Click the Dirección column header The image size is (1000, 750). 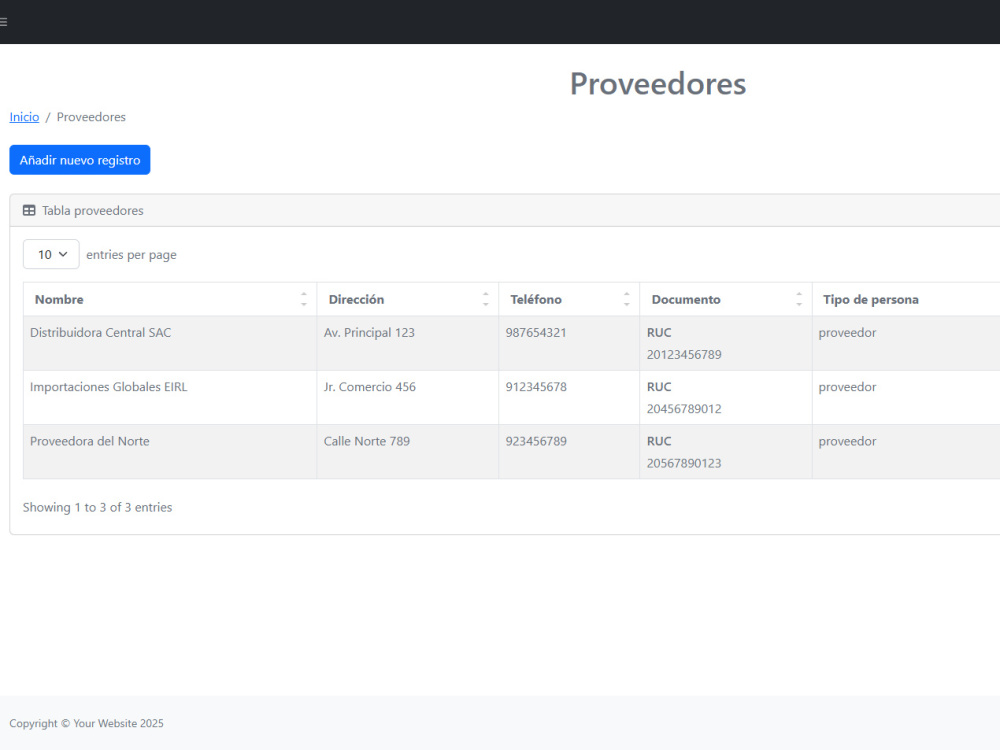408,299
